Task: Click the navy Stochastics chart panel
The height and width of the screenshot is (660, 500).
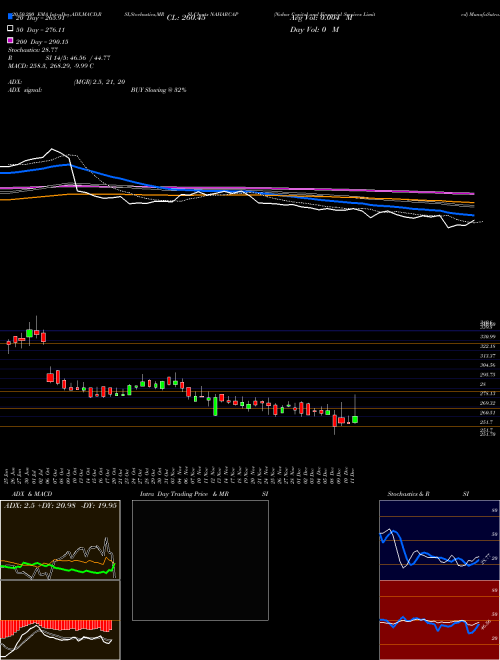Action: pos(439,540)
